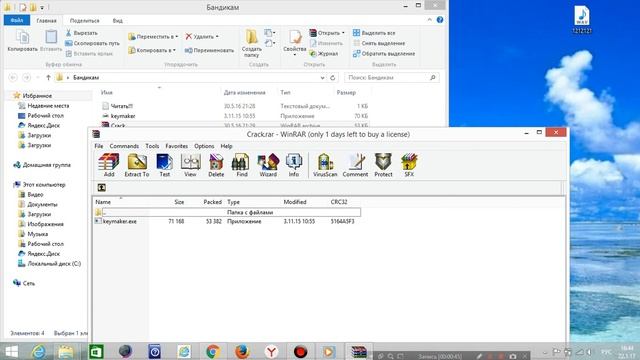Screen dimensions: 640x360
Task: Open the Windows Start button
Action: tap(12, 351)
